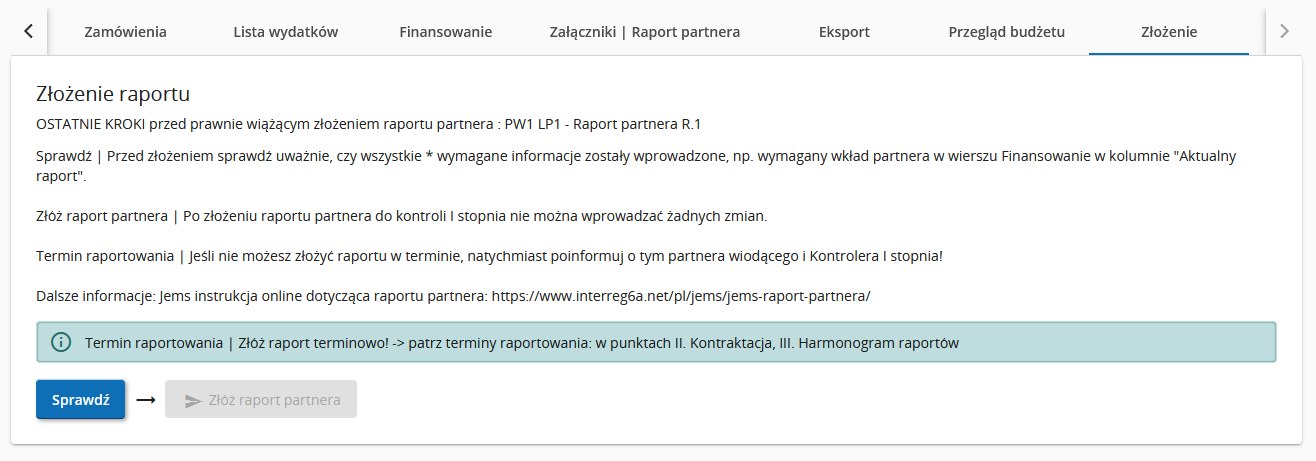Click the Złożenie raportu heading
1316x461 pixels.
point(113,94)
